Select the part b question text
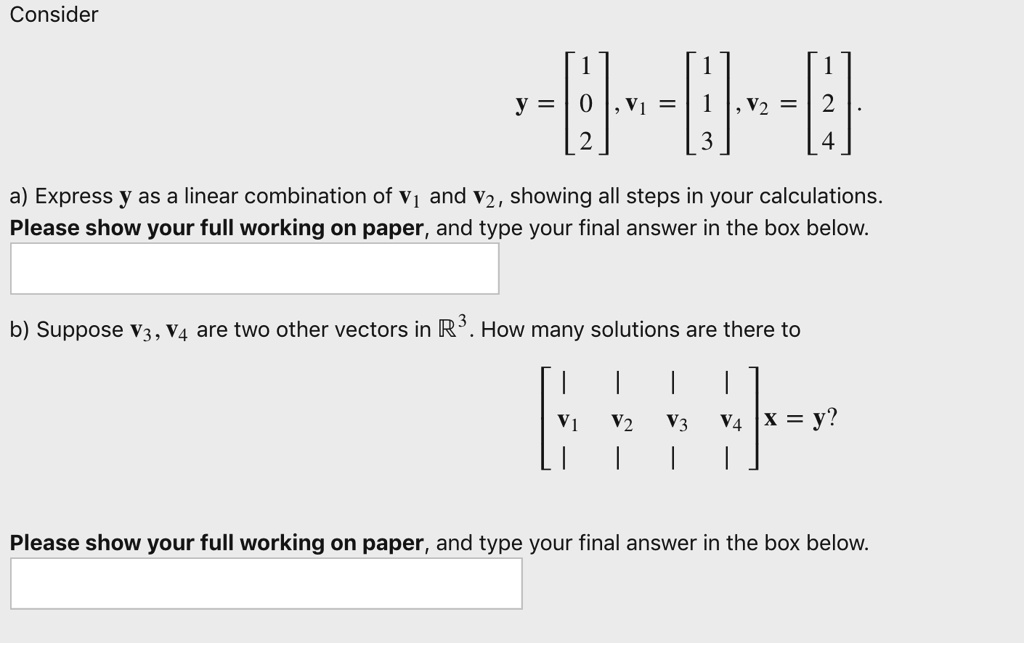The width and height of the screenshot is (1024, 646). click(x=404, y=329)
